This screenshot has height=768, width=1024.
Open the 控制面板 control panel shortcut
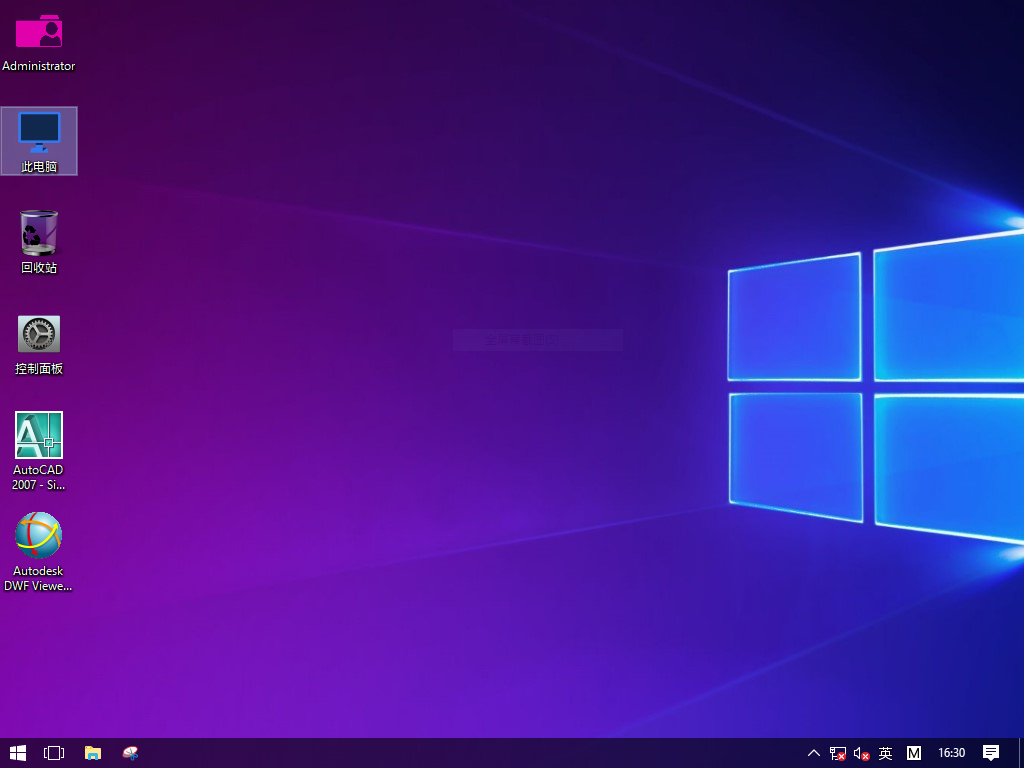pos(39,334)
